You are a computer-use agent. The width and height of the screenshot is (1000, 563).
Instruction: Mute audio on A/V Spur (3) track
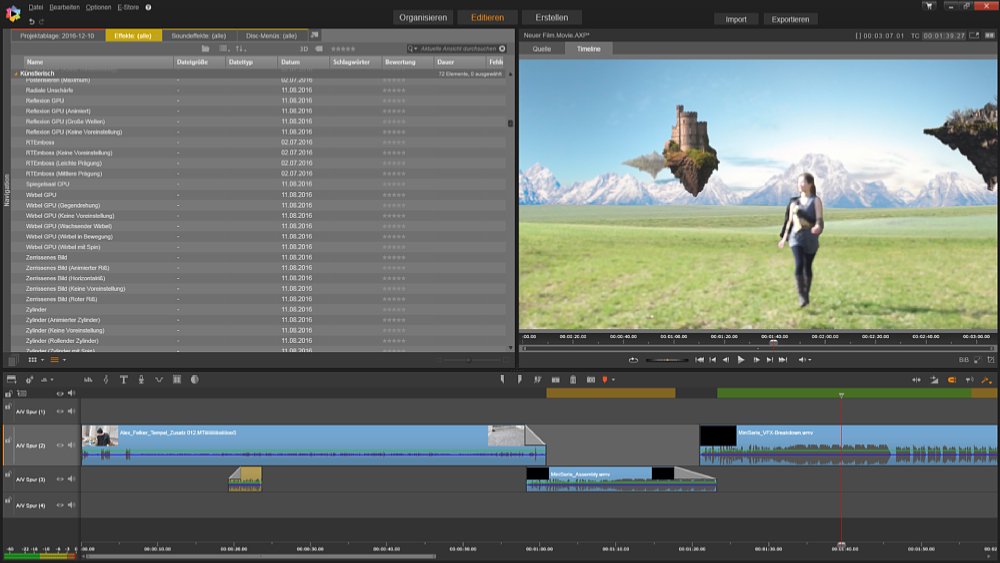tap(71, 479)
